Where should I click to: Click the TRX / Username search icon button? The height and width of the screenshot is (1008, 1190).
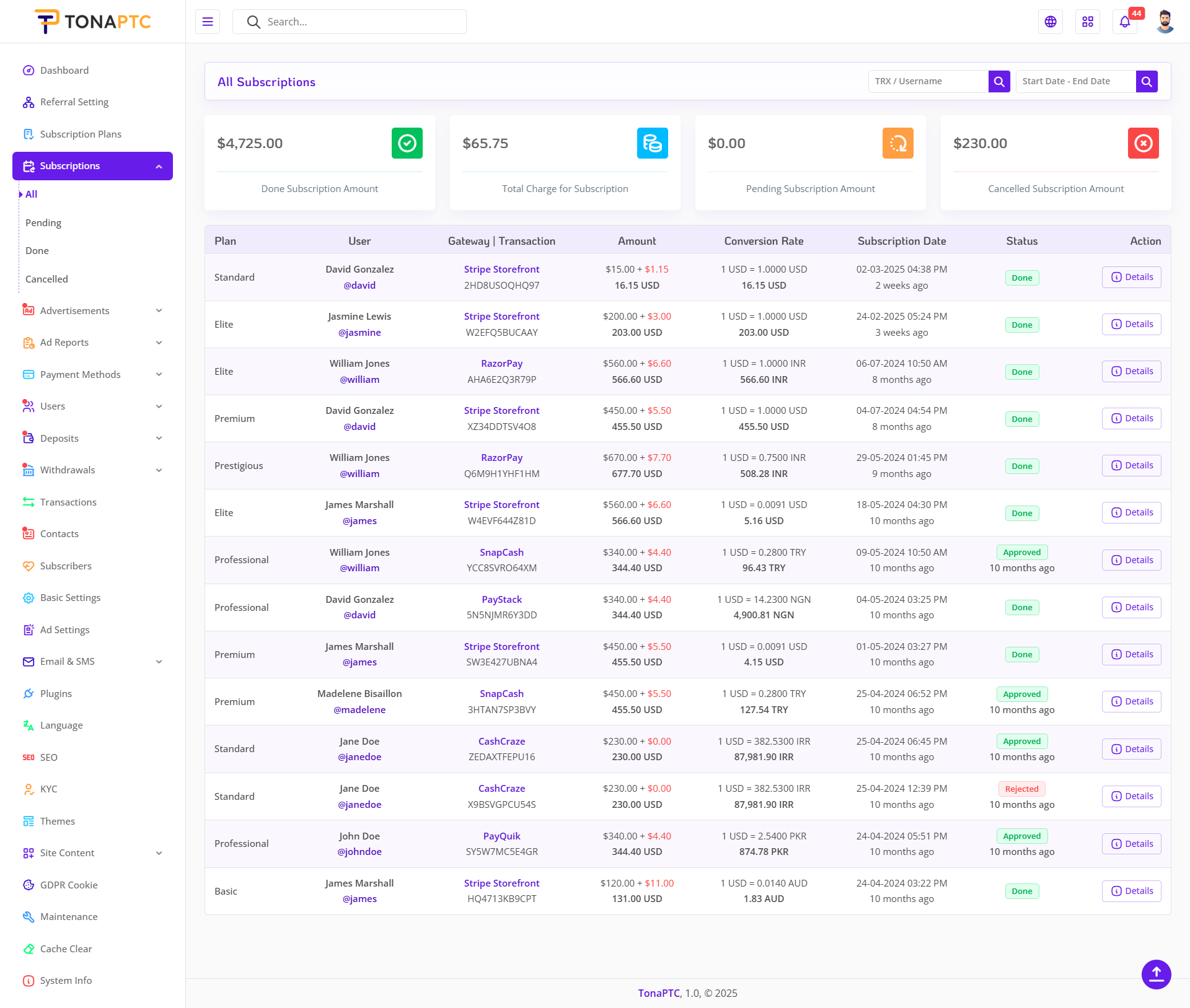point(999,81)
